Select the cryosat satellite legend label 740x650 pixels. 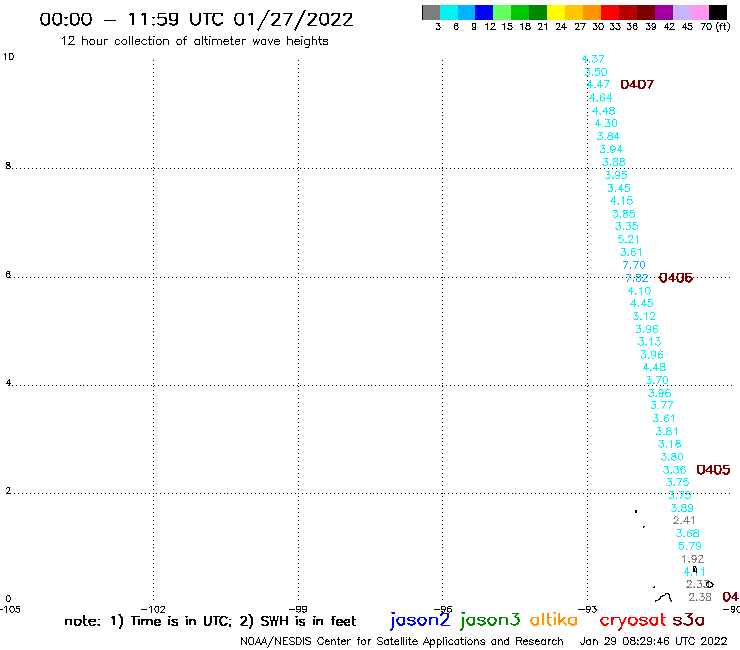633,620
